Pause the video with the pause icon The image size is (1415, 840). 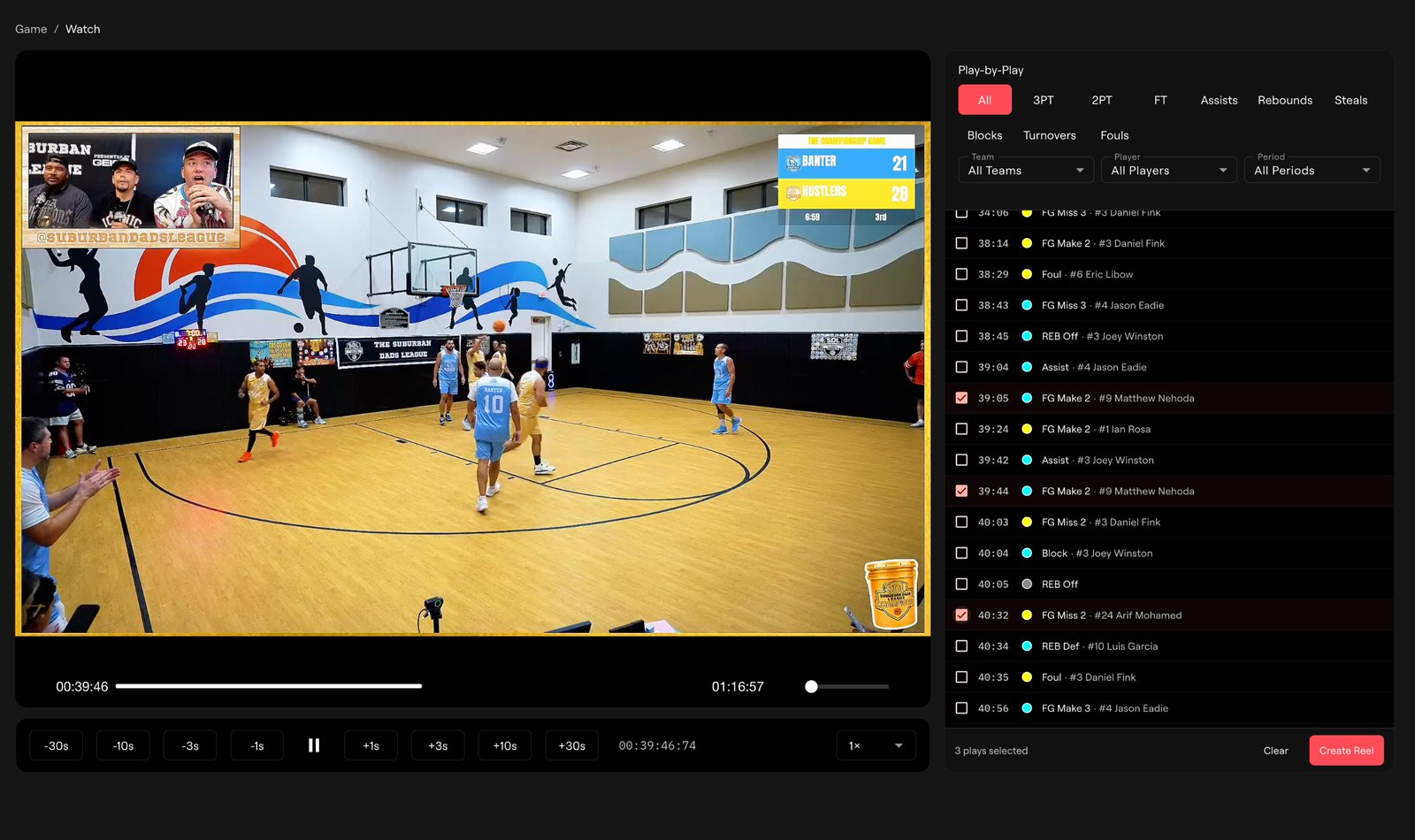coord(314,745)
